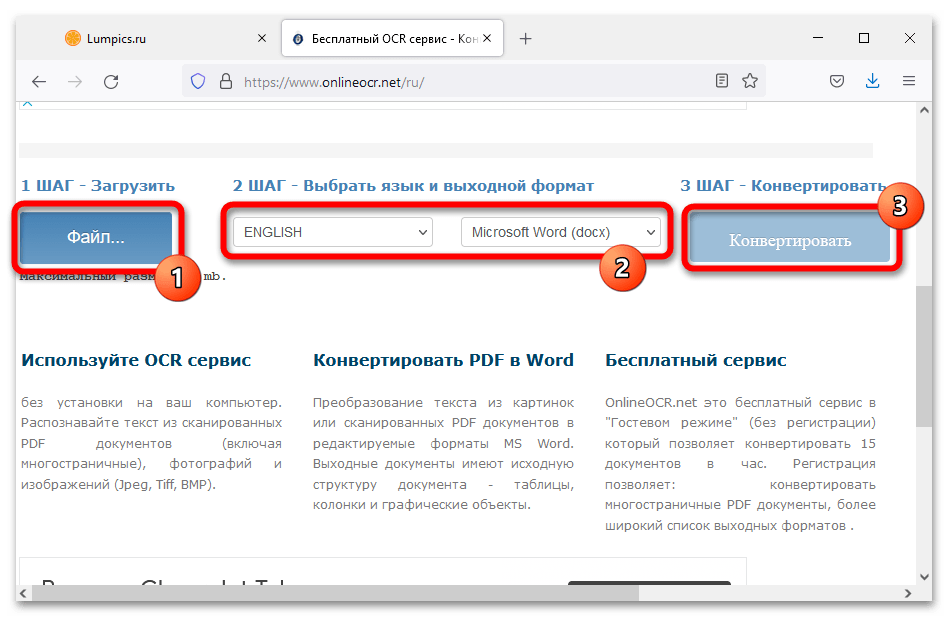Maximize the browser window
Image resolution: width=948 pixels, height=617 pixels.
864,38
